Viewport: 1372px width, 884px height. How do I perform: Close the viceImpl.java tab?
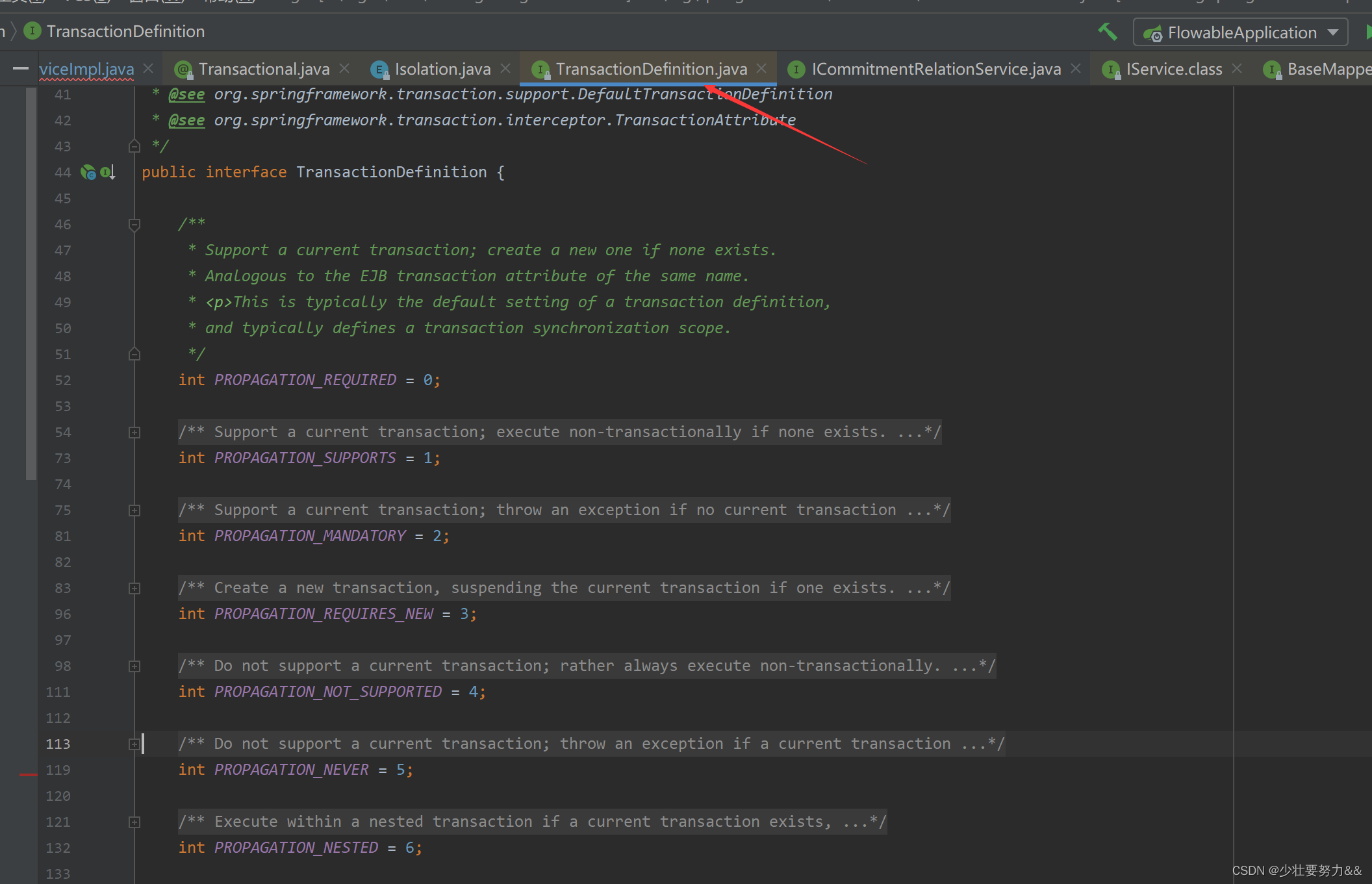click(x=148, y=68)
